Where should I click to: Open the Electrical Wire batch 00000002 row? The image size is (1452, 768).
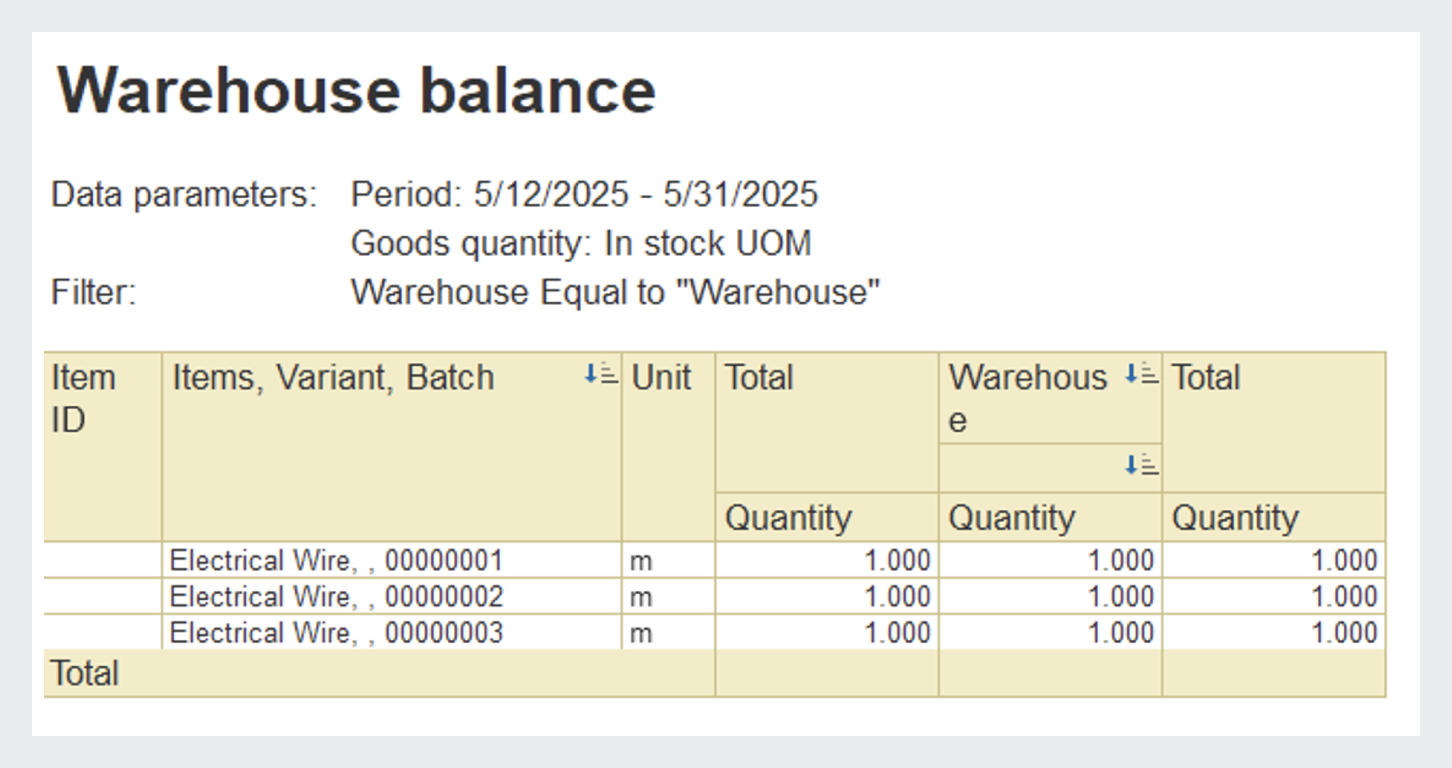point(336,597)
